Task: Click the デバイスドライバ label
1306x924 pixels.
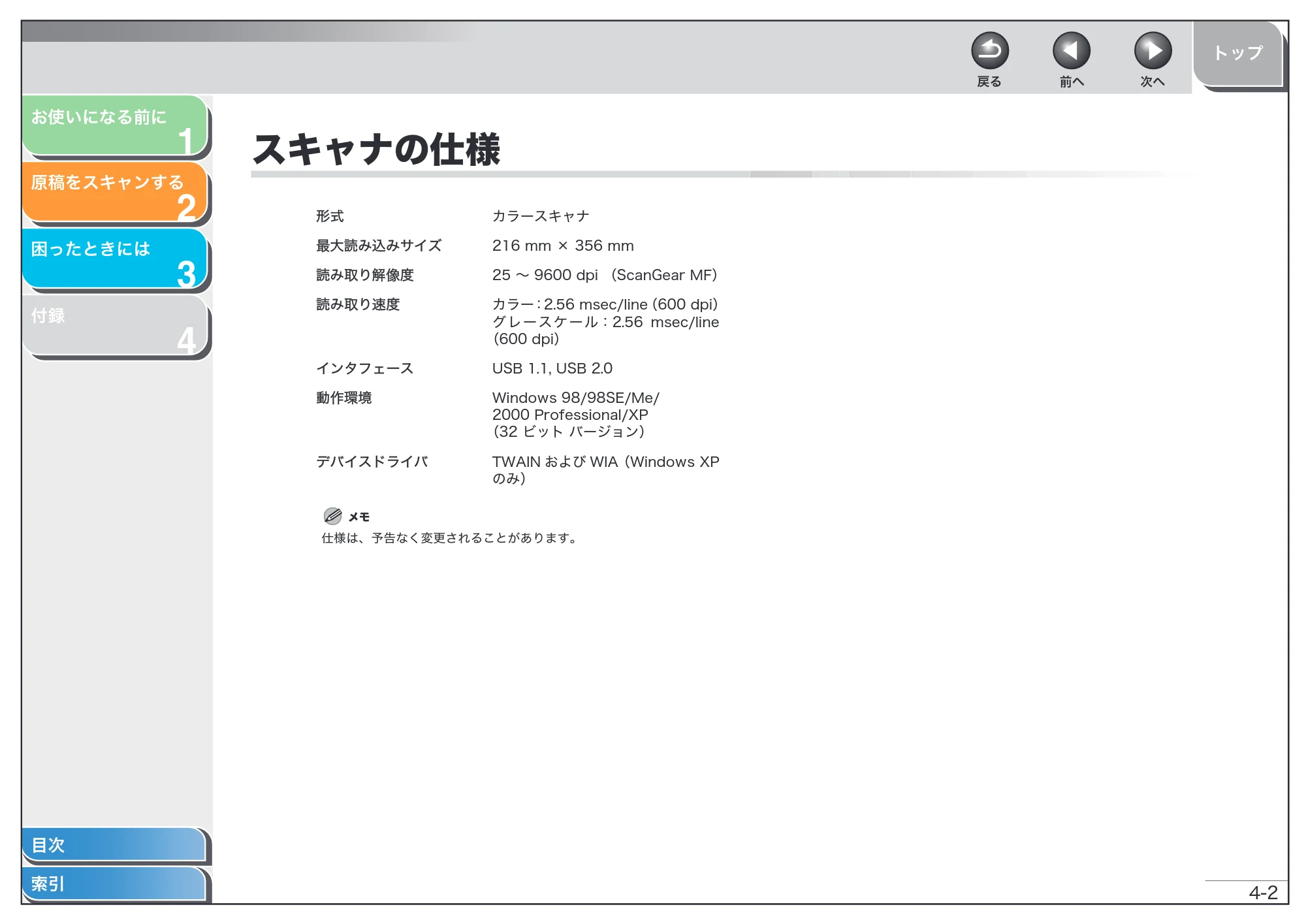Action: click(372, 462)
